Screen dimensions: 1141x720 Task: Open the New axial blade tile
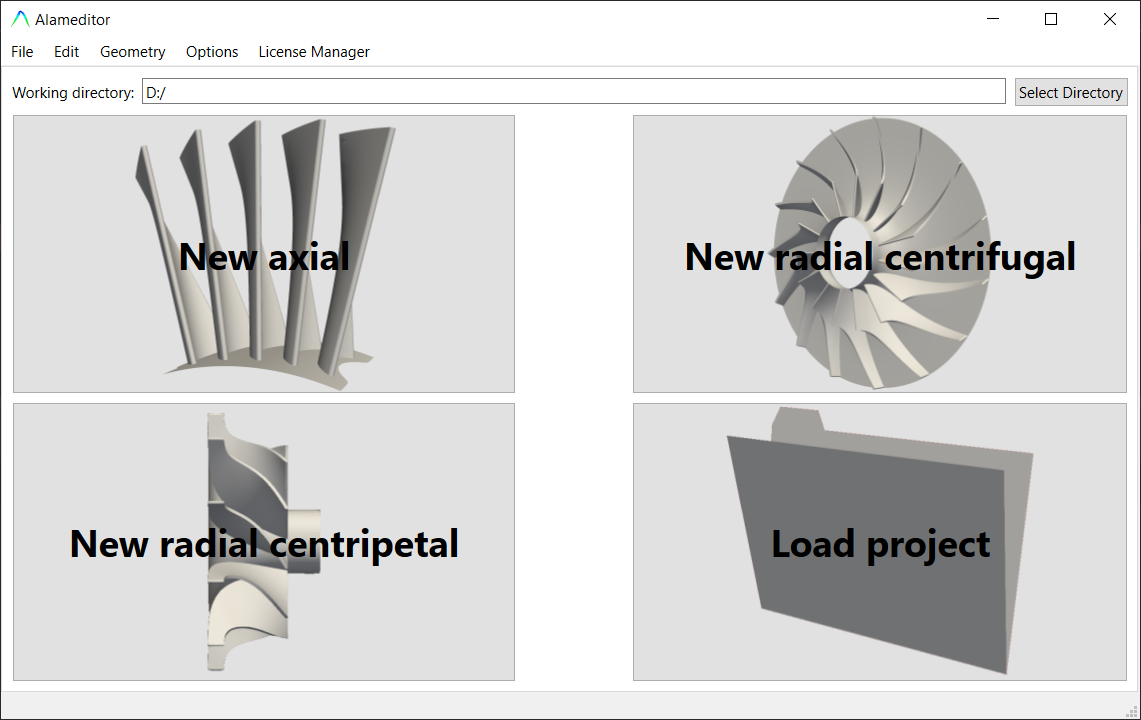(264, 254)
